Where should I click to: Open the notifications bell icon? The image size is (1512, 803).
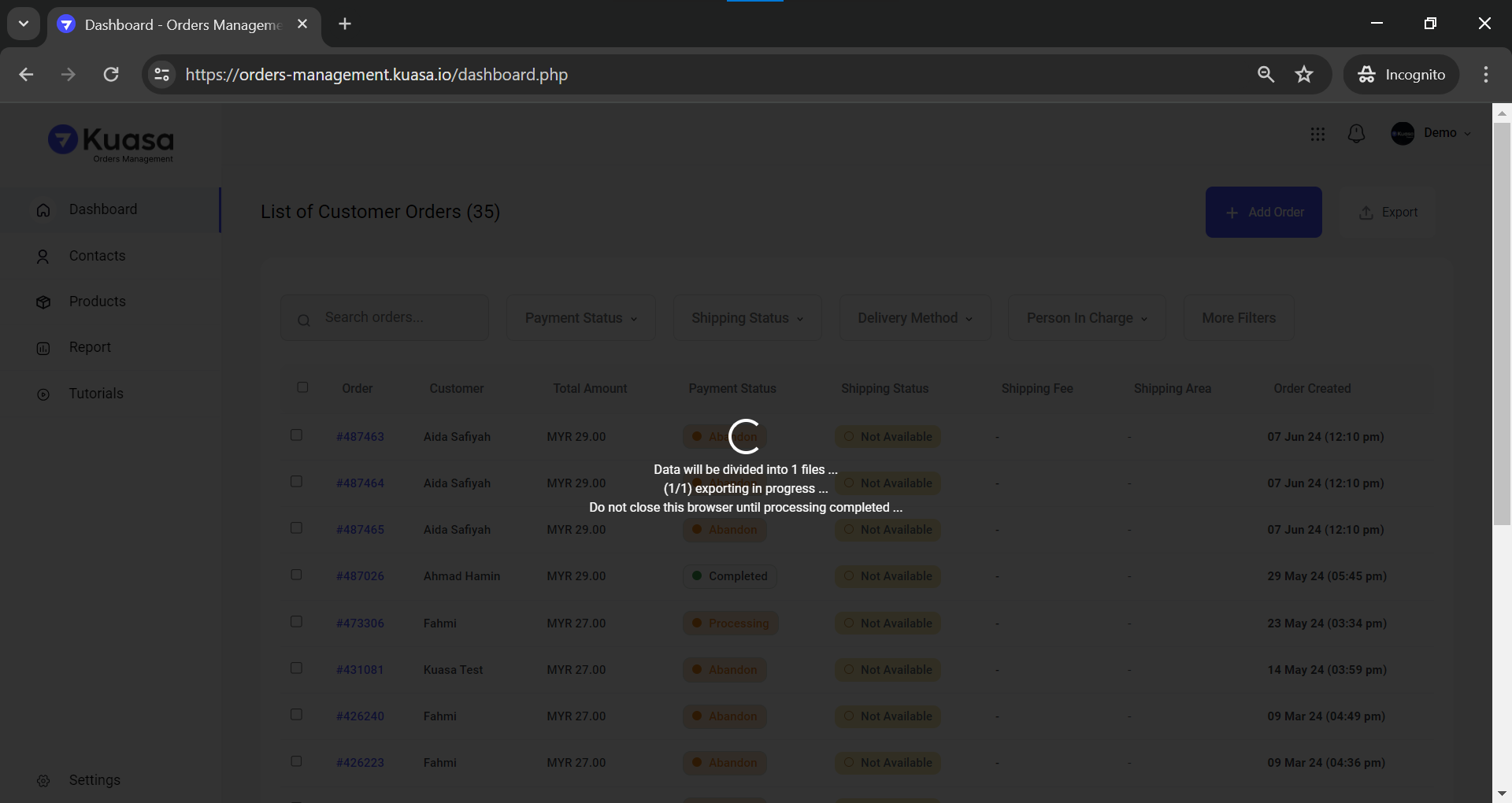pos(1356,134)
